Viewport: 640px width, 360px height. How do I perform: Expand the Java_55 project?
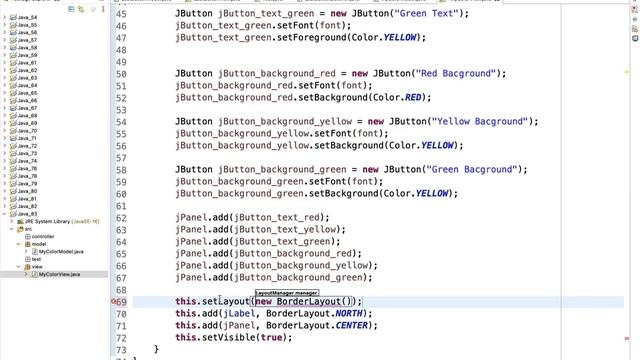(4, 25)
